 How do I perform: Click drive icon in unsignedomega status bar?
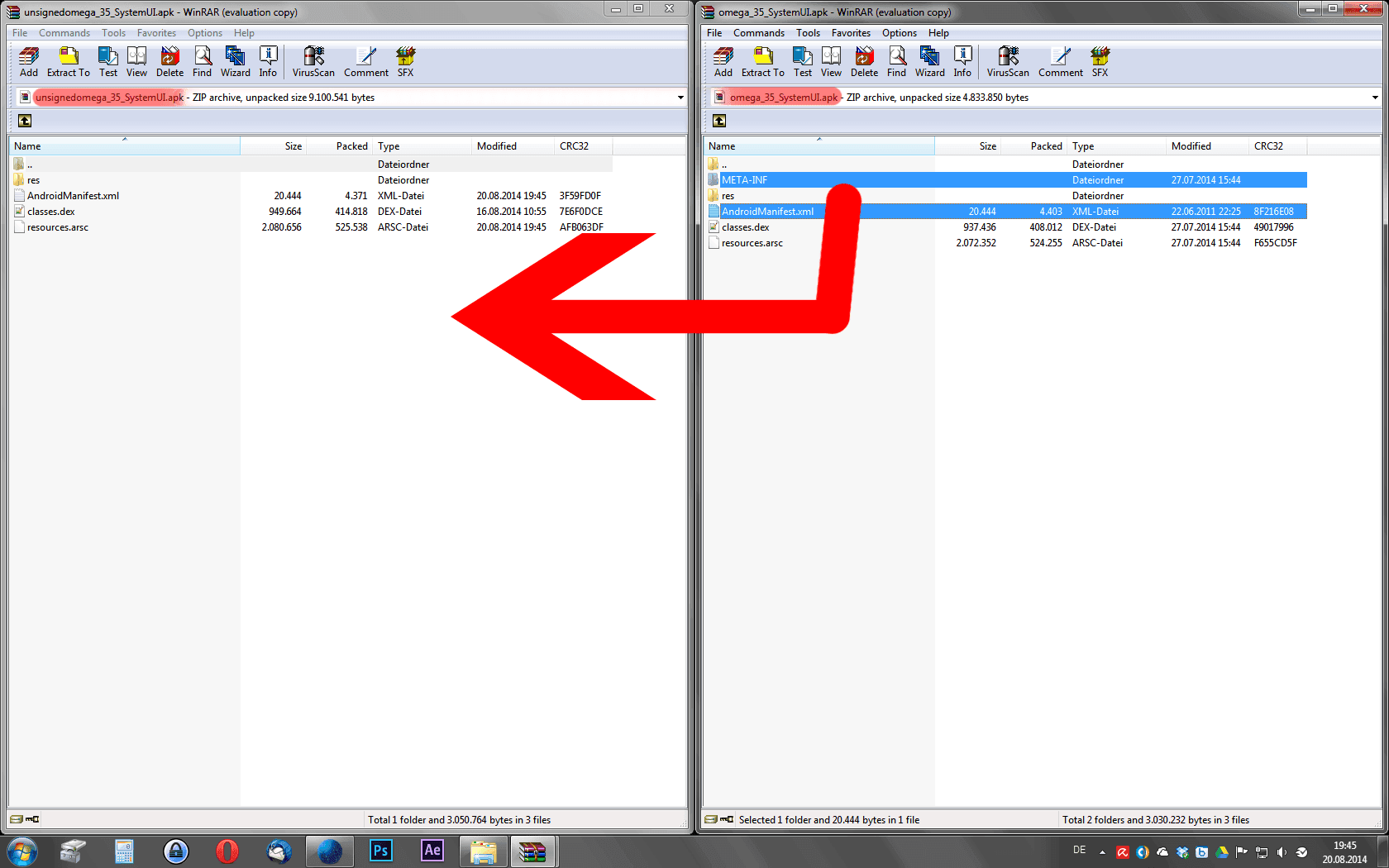[x=17, y=820]
